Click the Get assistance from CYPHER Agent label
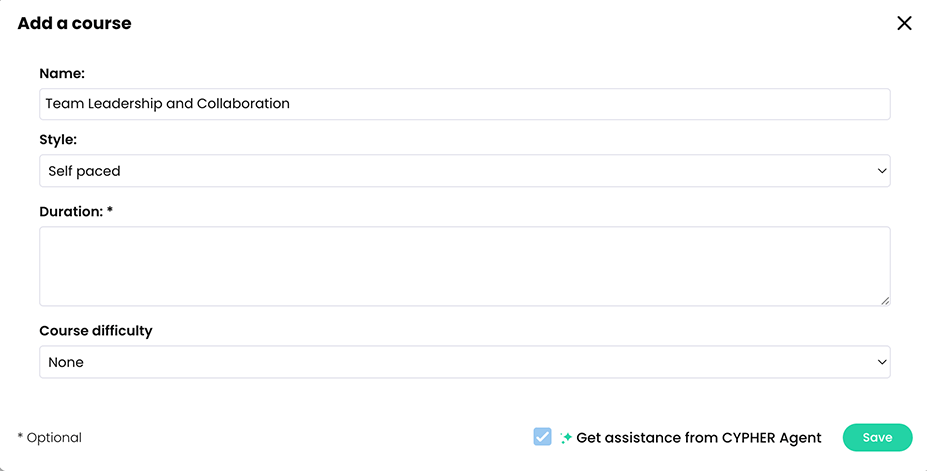927x471 pixels. point(698,438)
